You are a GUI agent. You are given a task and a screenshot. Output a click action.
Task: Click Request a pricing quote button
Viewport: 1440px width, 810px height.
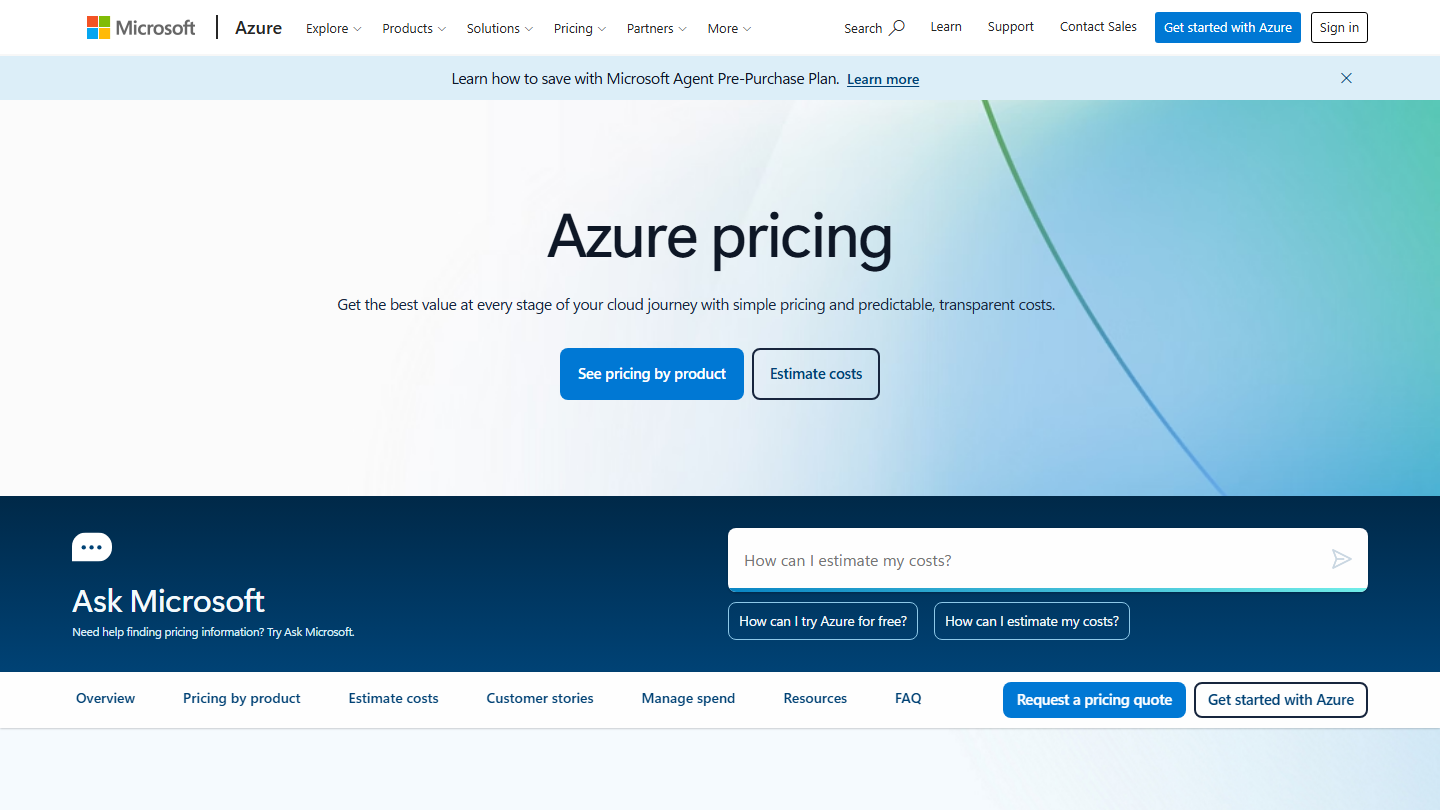pos(1094,700)
